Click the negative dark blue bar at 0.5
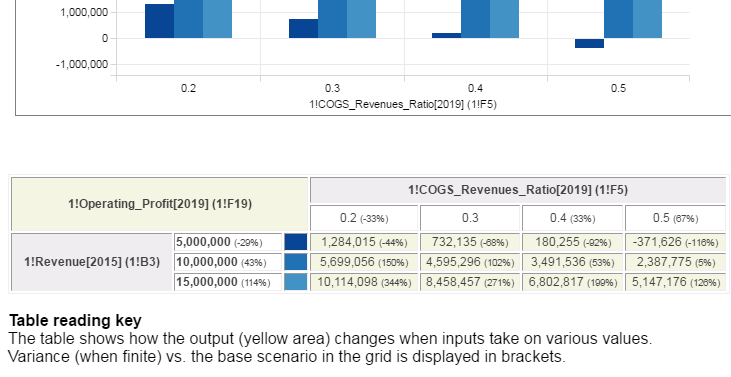This screenshot has height=377, width=731. 589,43
